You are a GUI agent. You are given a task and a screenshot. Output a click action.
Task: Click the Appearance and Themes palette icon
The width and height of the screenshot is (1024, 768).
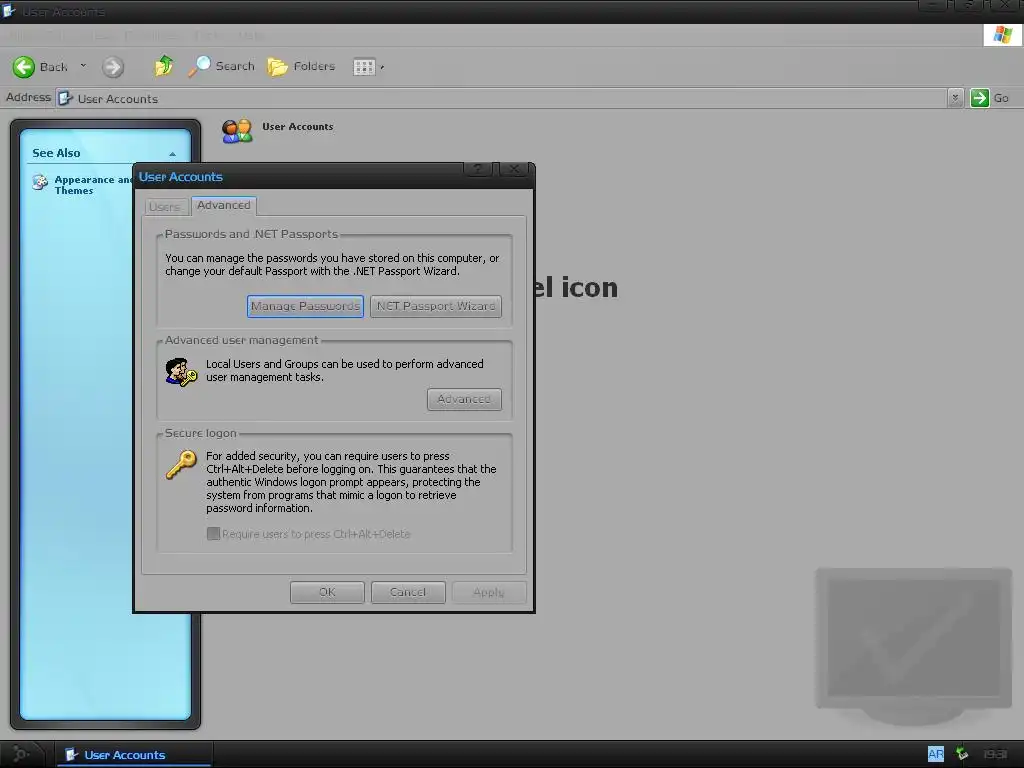click(x=40, y=182)
